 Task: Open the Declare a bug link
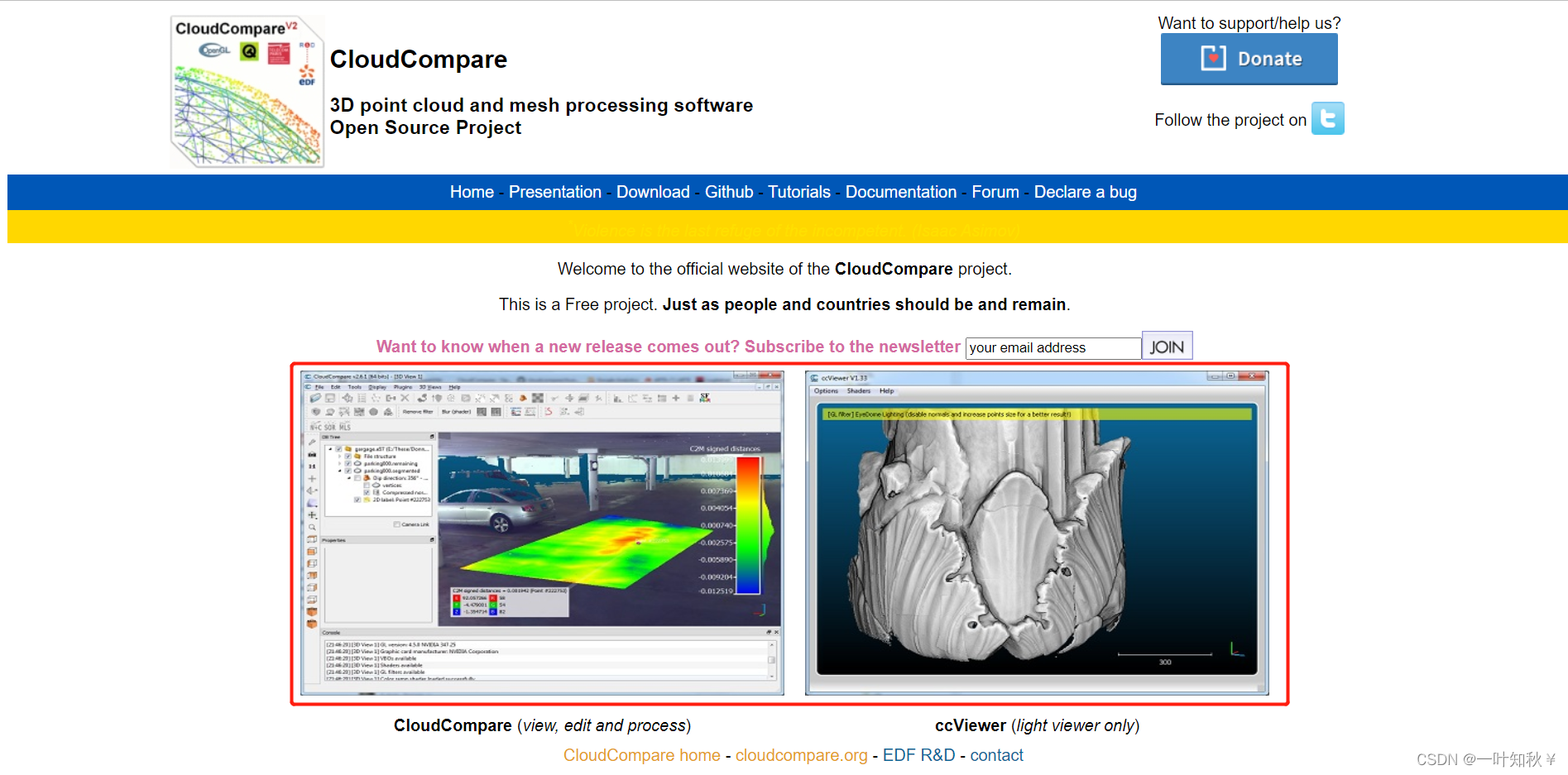(1086, 192)
